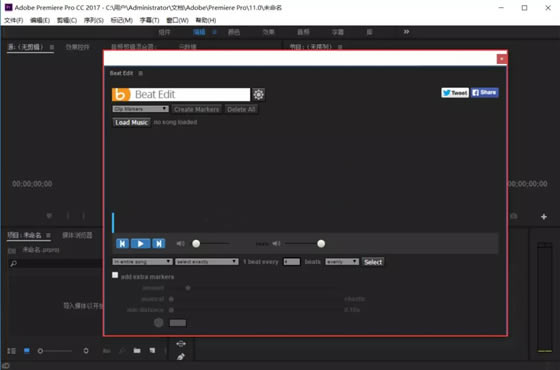
Task: Click Delete All button
Action: coord(241,109)
